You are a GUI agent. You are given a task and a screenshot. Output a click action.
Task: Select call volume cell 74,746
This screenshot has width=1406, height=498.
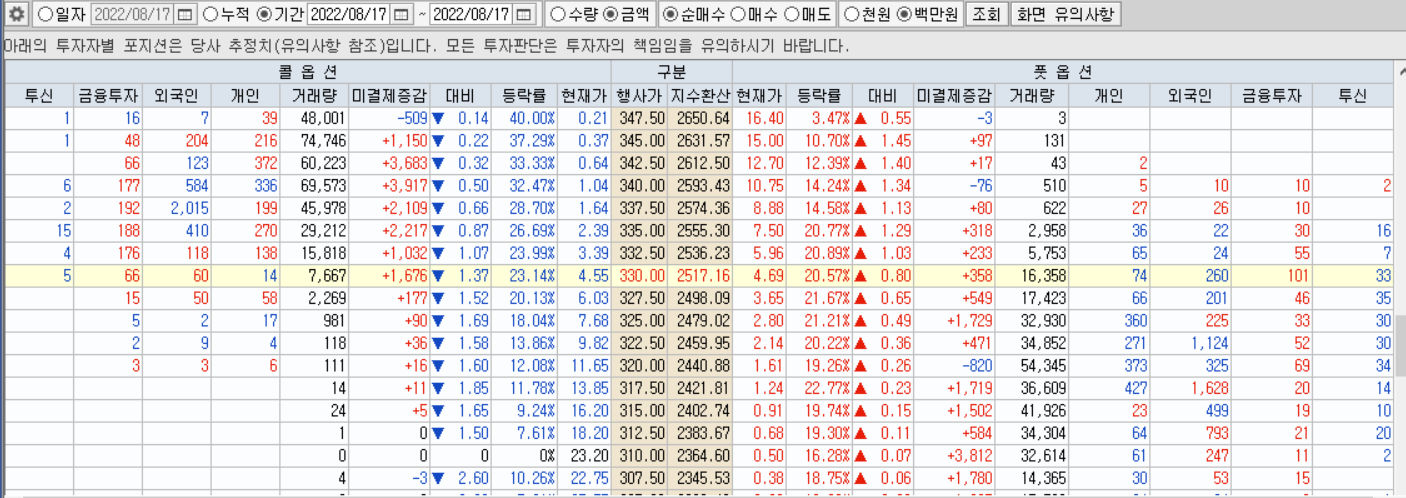tap(314, 140)
